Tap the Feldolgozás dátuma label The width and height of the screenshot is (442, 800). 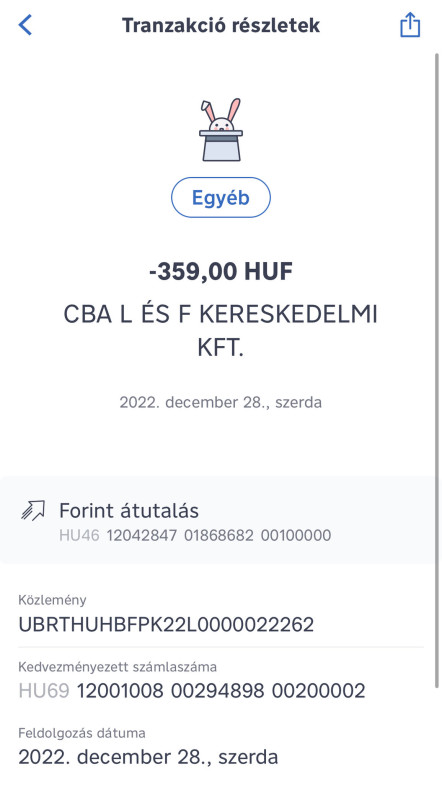82,734
